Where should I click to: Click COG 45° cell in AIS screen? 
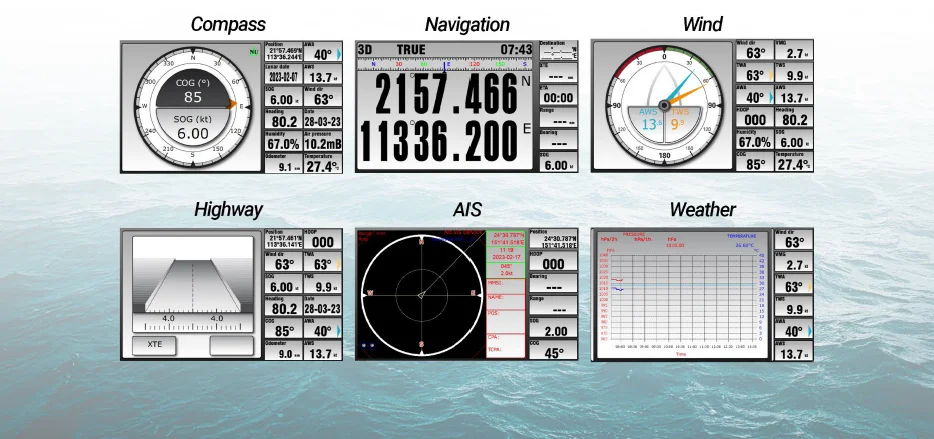point(553,350)
